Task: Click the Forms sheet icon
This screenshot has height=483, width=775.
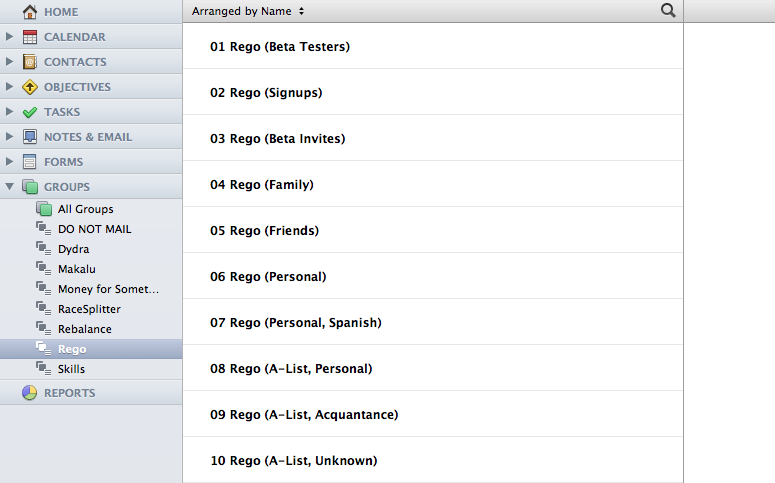Action: [30, 162]
